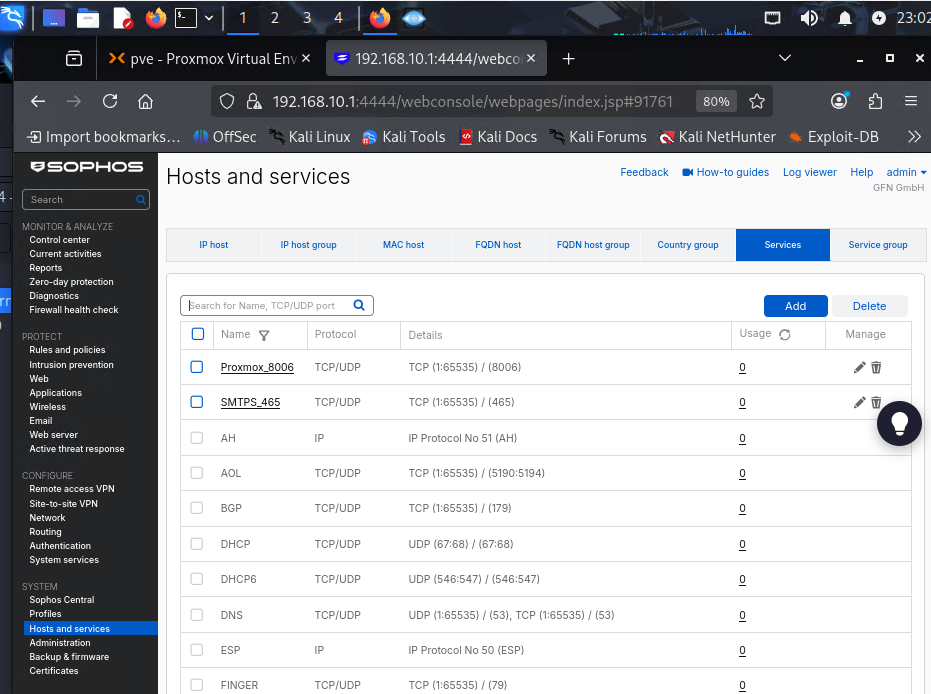
Task: Click the pencil edit icon for Proxmox_8006
Action: (859, 368)
